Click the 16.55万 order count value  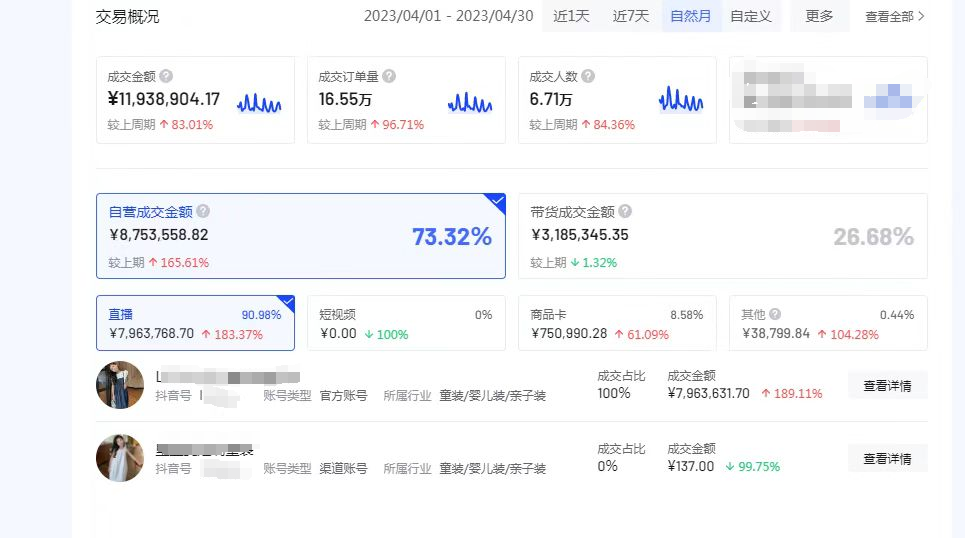click(x=345, y=99)
